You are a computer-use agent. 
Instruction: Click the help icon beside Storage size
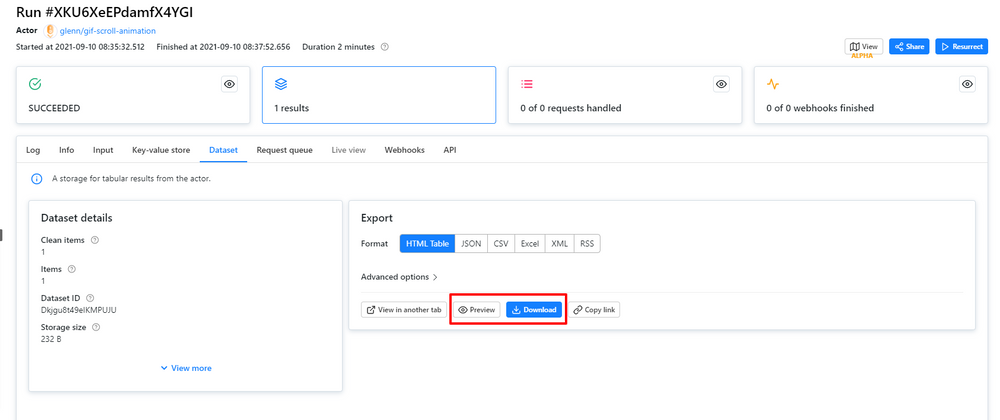pyautogui.click(x=96, y=327)
